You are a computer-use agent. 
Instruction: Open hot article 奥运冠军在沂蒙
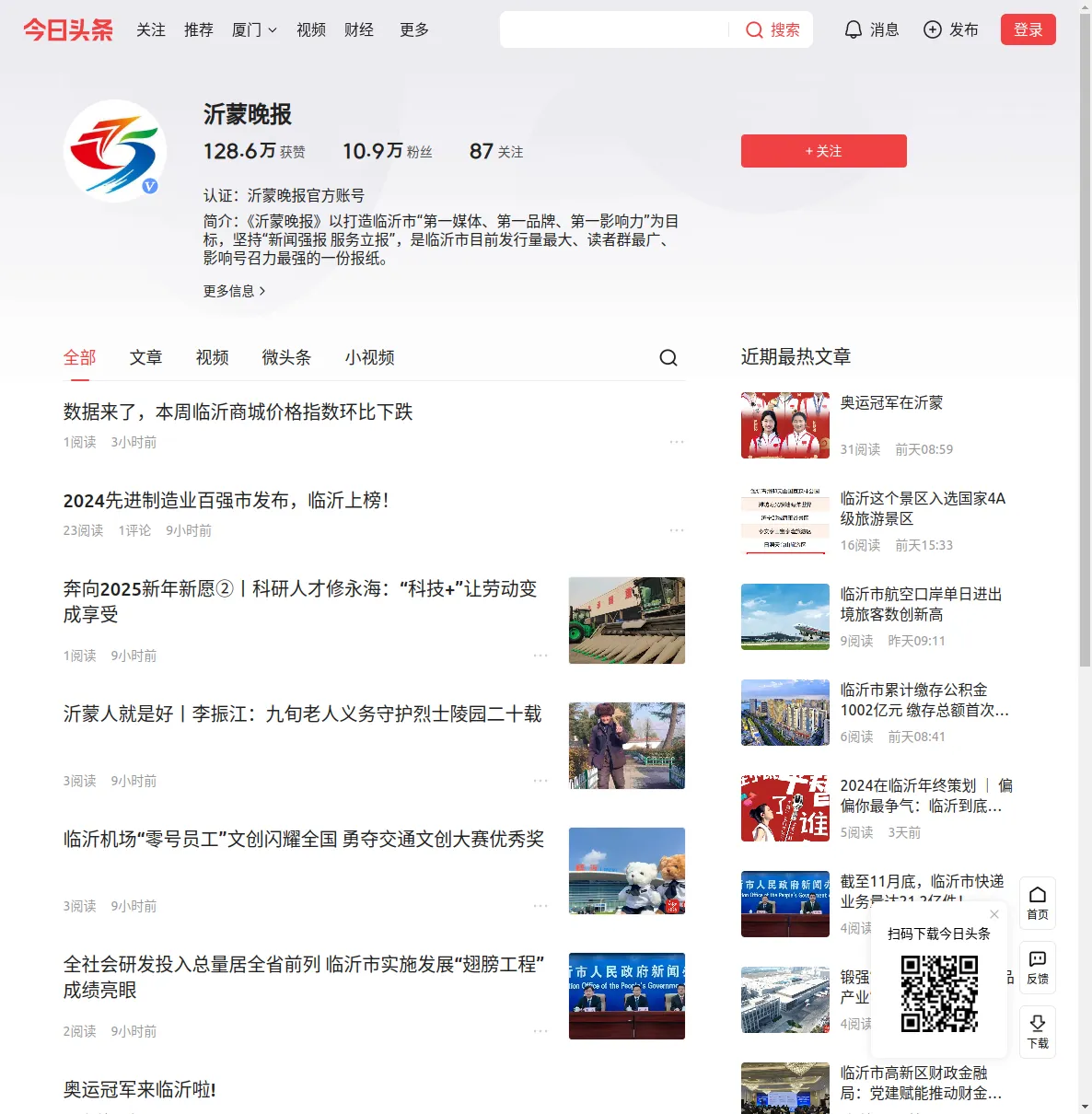[x=891, y=402]
